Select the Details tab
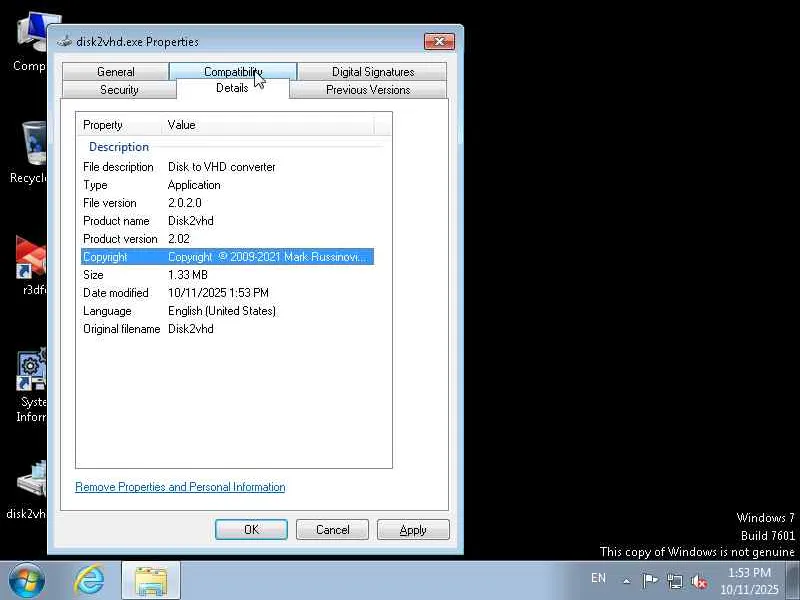800x600 pixels. pyautogui.click(x=232, y=88)
